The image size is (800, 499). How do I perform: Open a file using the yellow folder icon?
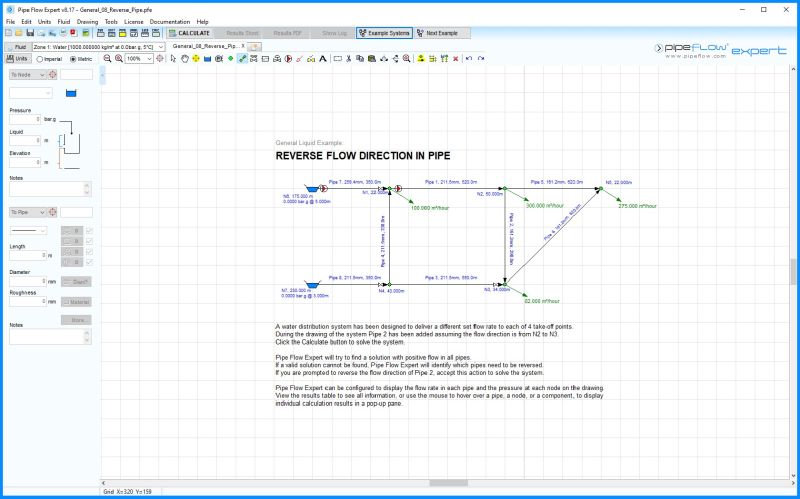coord(19,33)
